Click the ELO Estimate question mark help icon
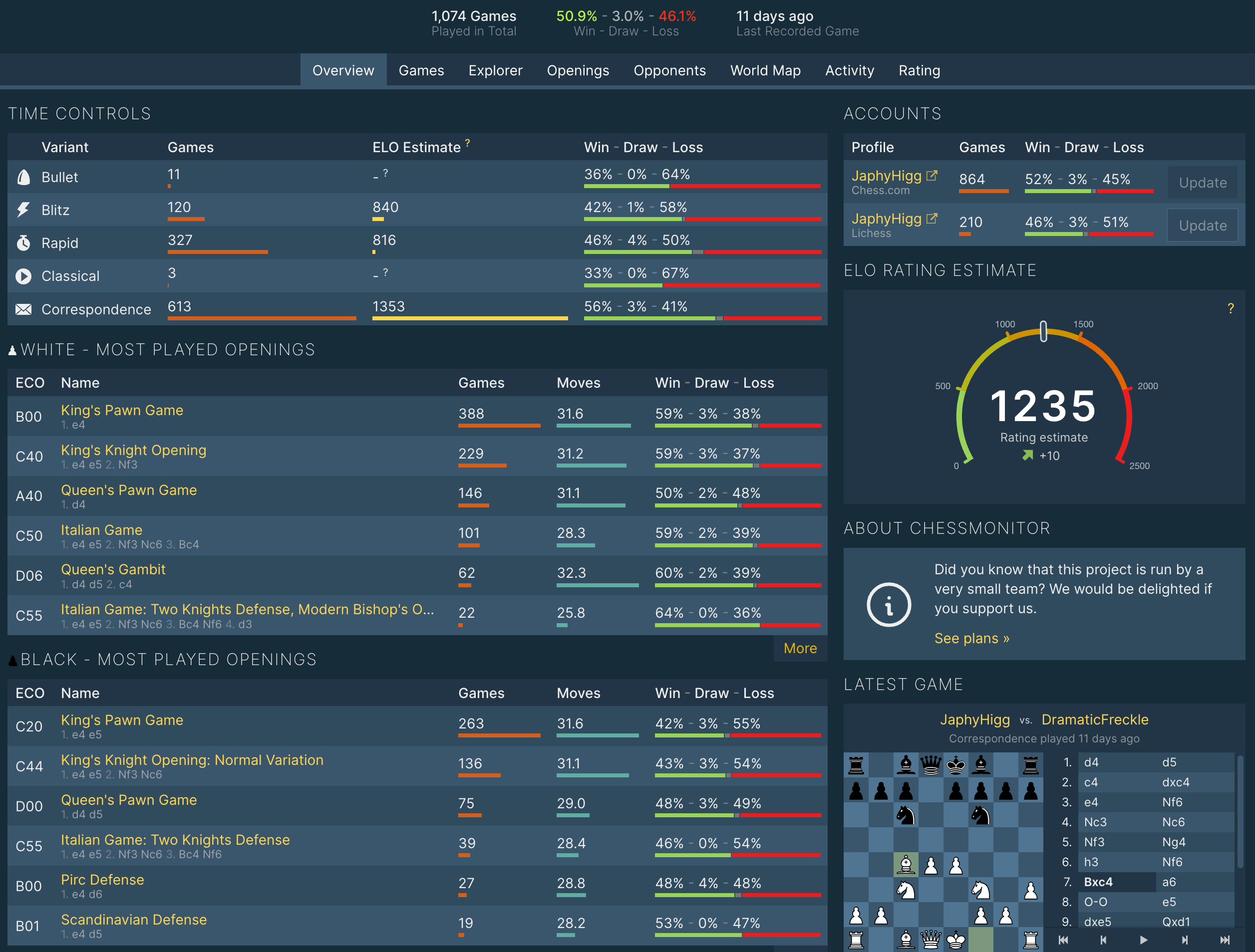 [467, 142]
